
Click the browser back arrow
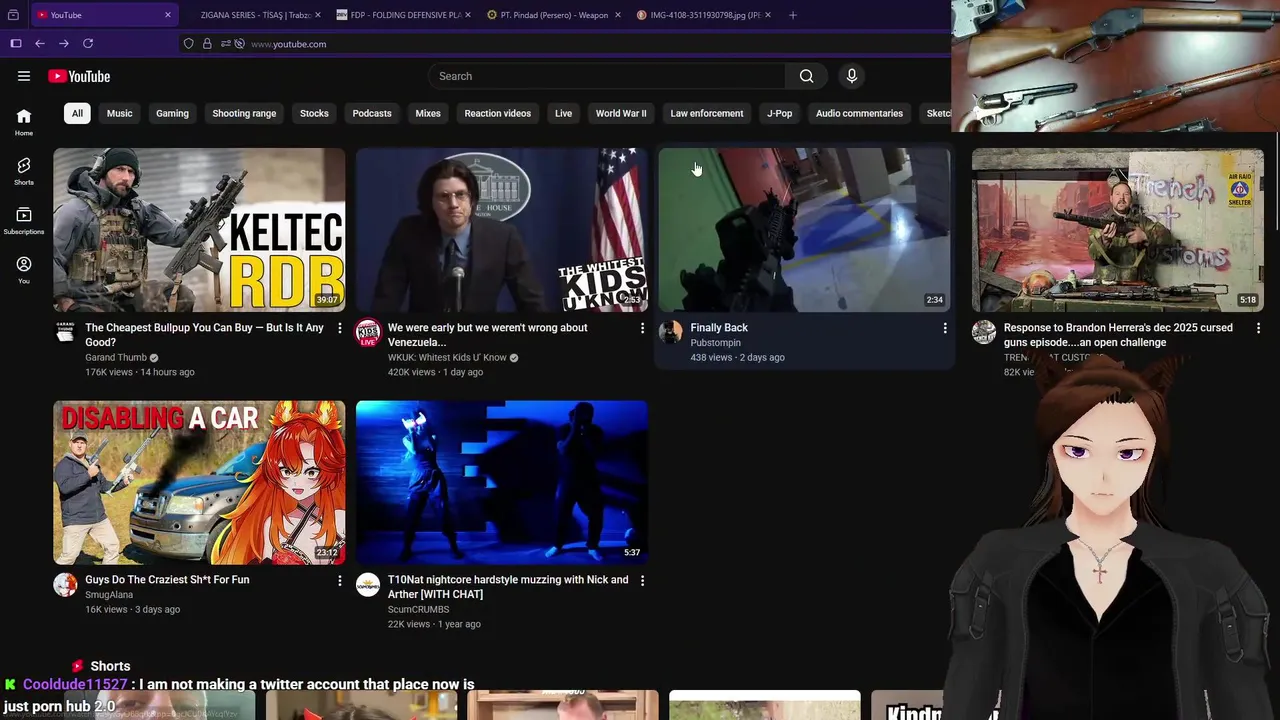40,44
